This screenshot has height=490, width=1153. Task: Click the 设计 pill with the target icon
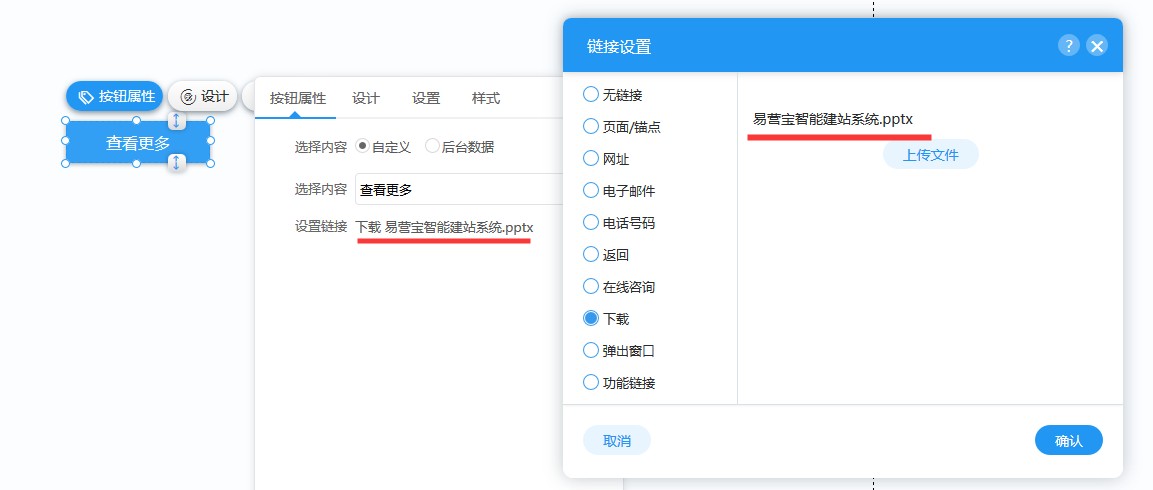(x=203, y=96)
